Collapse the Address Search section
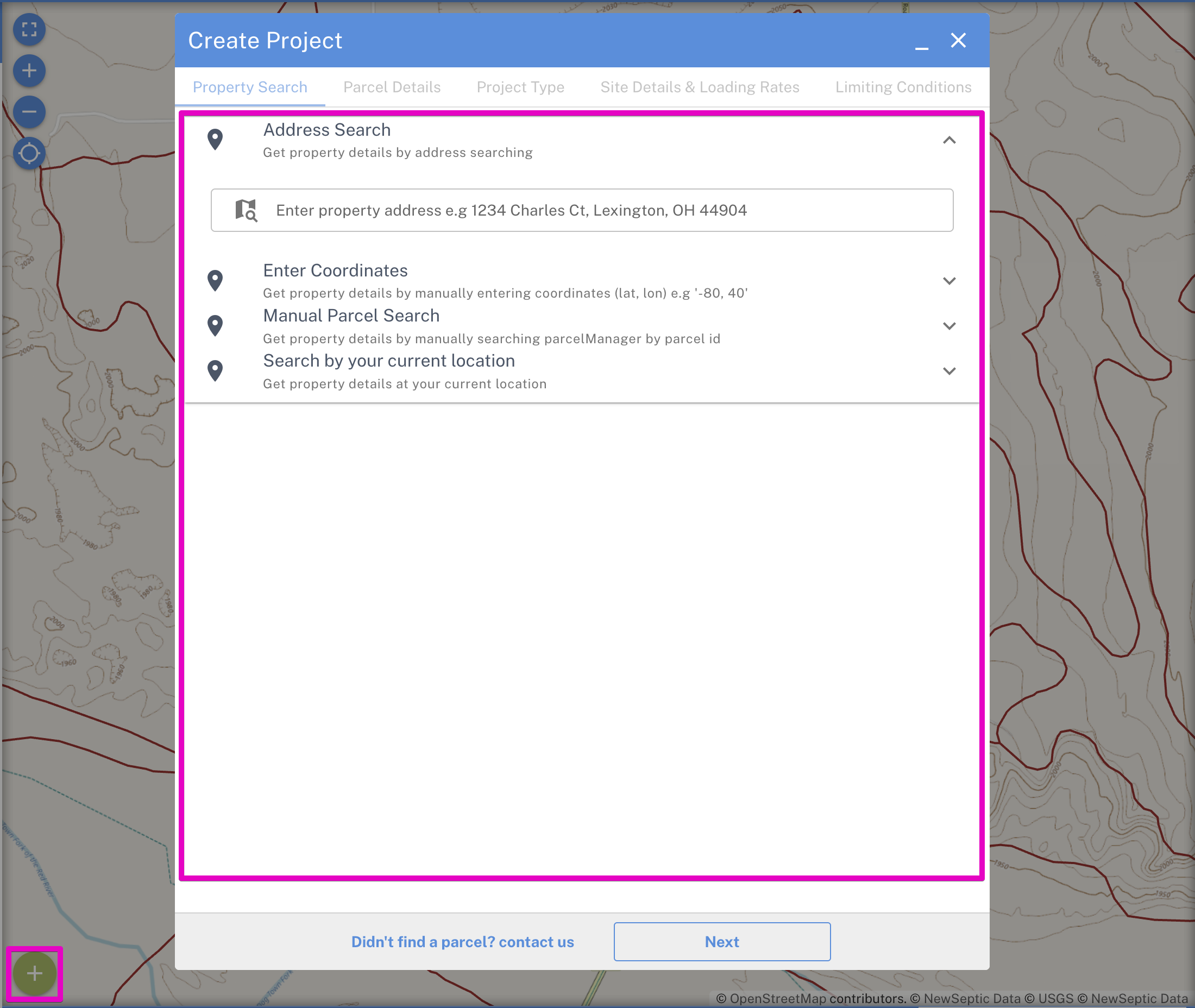Image resolution: width=1195 pixels, height=1008 pixels. click(x=949, y=140)
